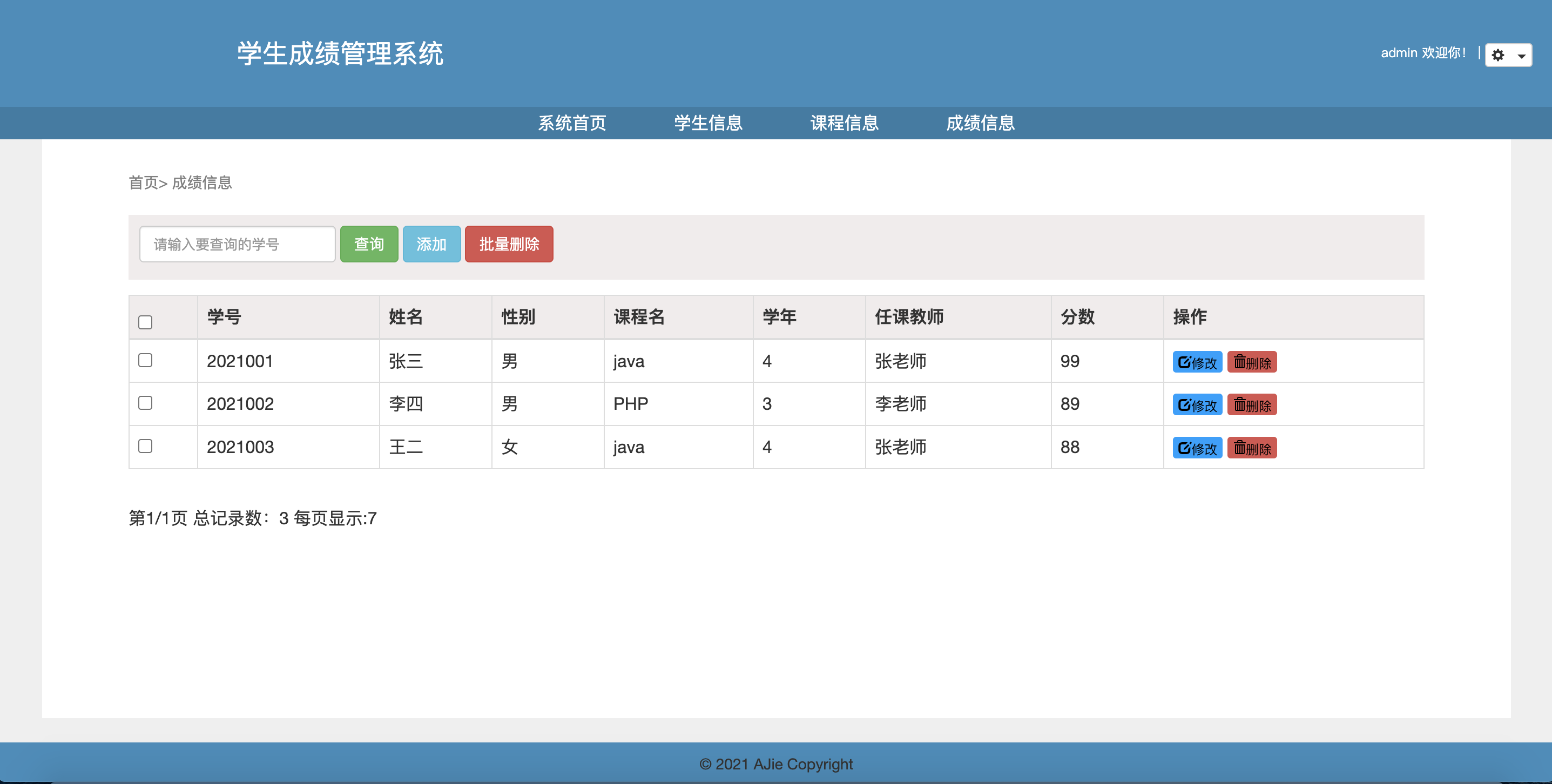Click 删除 trash button for 李四's row
Screen dimensions: 1552x784
coord(1252,405)
